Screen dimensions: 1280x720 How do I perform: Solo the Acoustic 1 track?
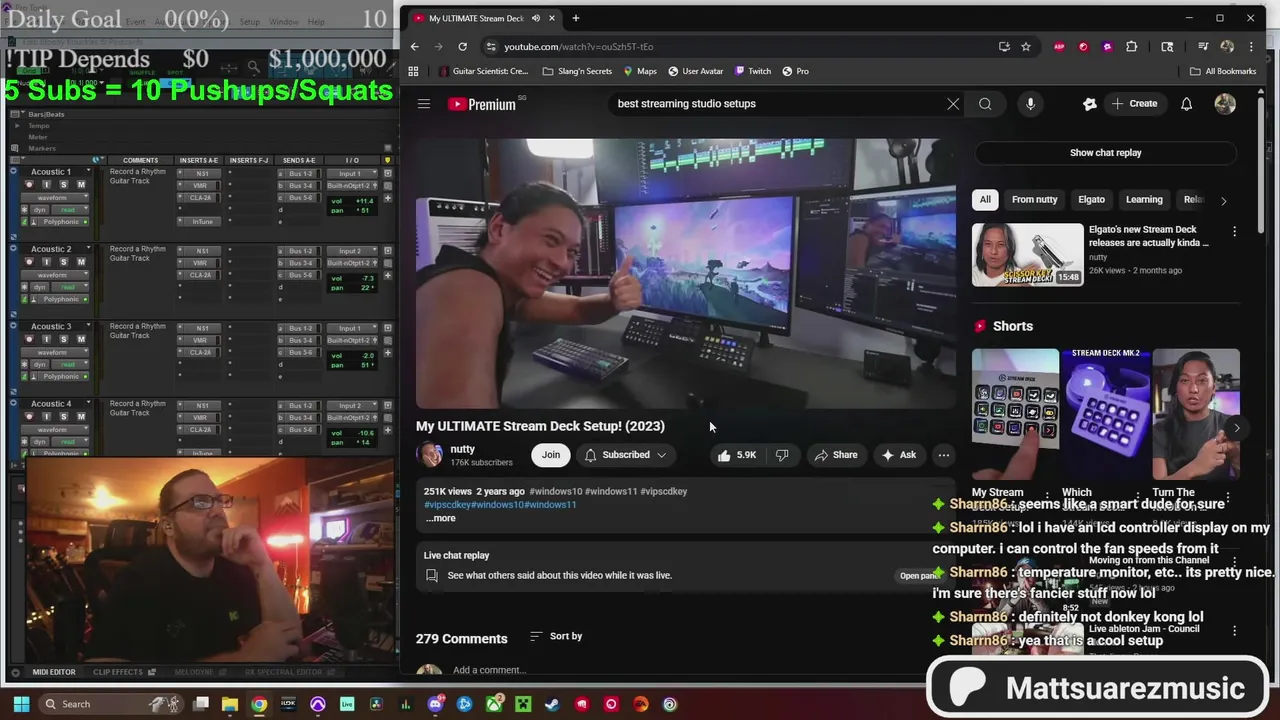(x=64, y=185)
